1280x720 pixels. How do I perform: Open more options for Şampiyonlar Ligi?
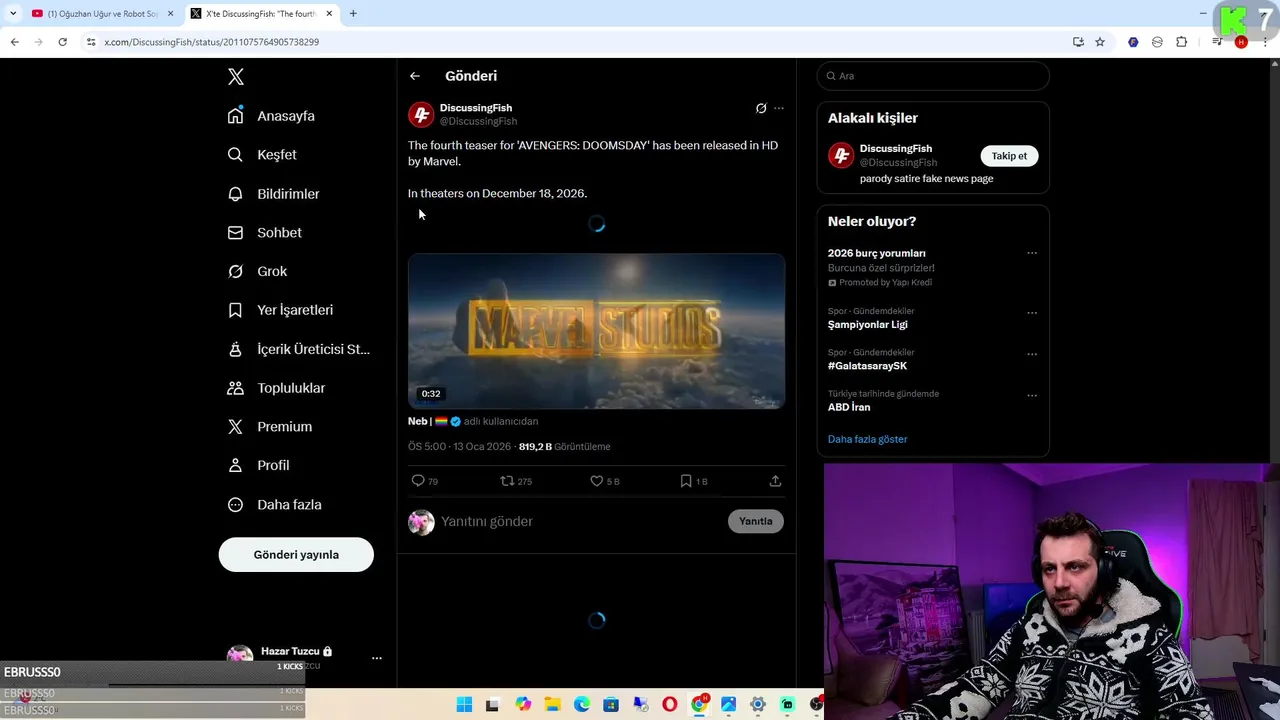pyautogui.click(x=1032, y=313)
